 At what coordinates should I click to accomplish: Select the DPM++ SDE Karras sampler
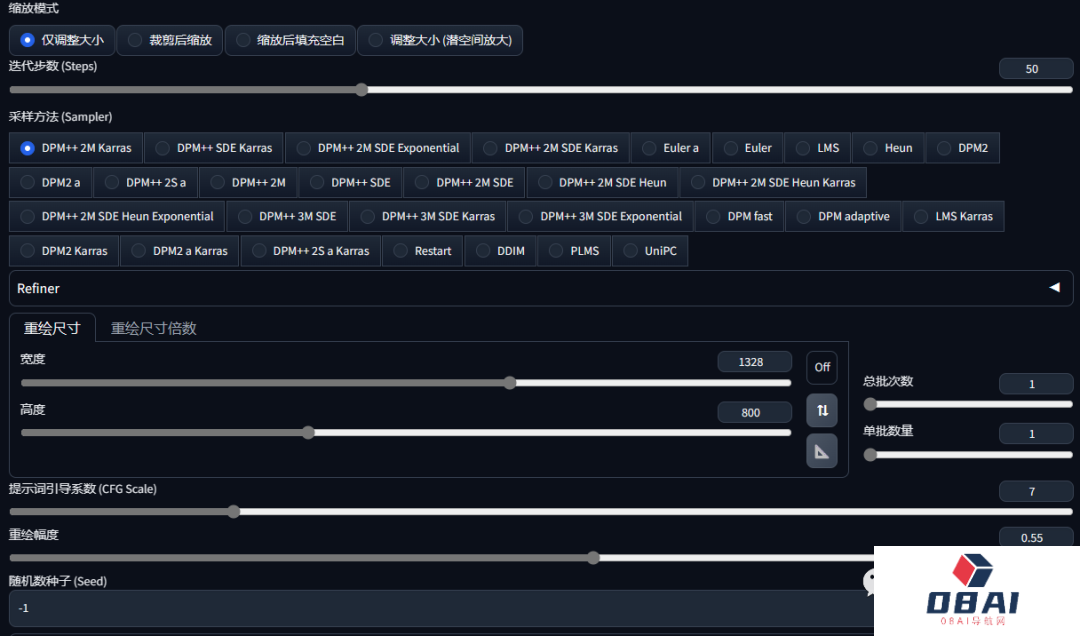pos(213,148)
